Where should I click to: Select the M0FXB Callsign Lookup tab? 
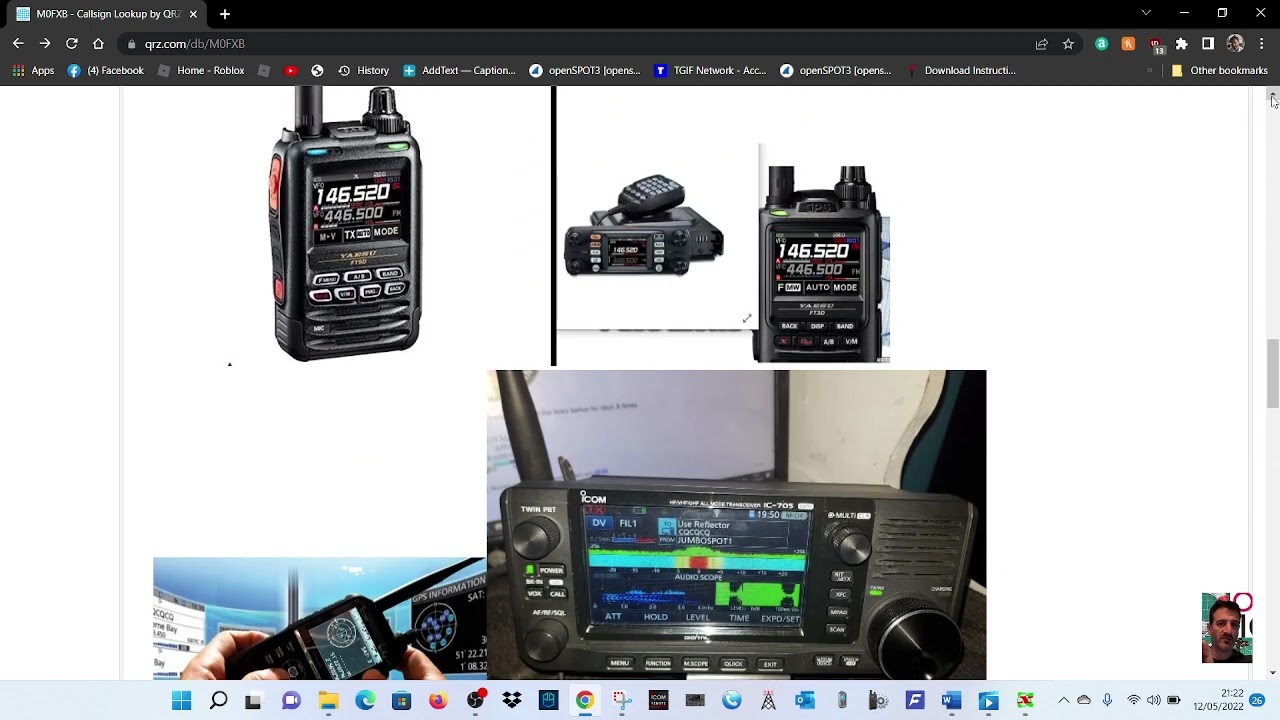coord(106,14)
